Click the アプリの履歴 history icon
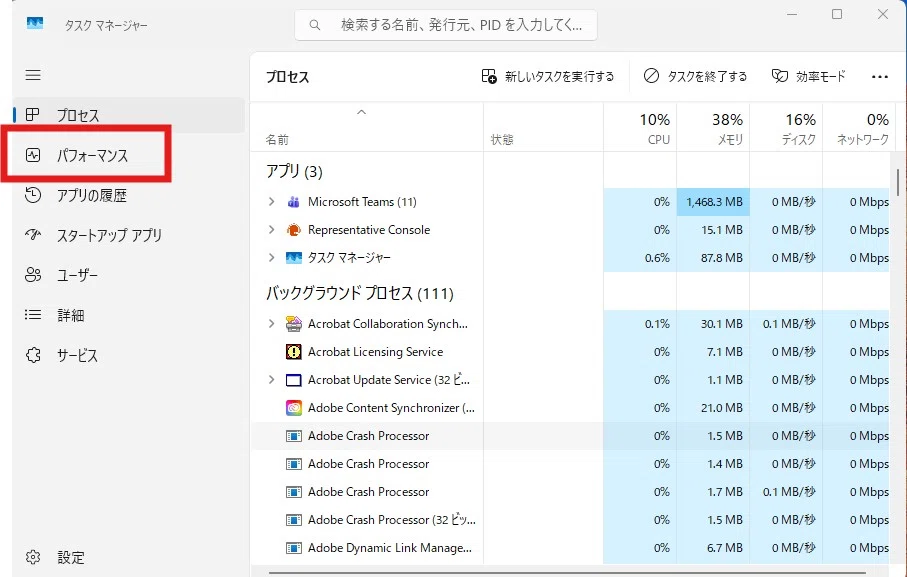The height and width of the screenshot is (577, 907). pyautogui.click(x=33, y=195)
